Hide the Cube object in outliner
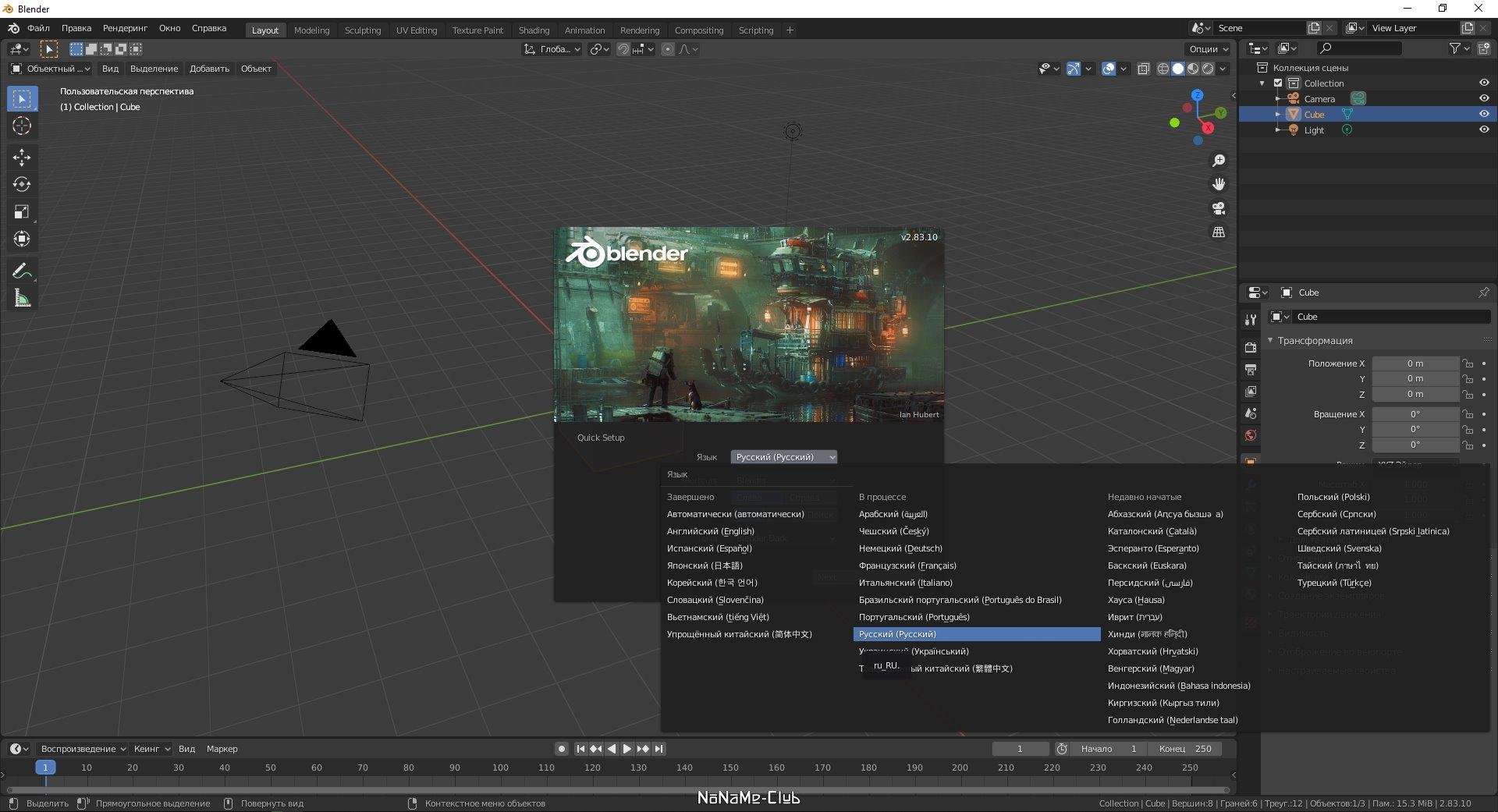The image size is (1498, 812). [x=1483, y=114]
